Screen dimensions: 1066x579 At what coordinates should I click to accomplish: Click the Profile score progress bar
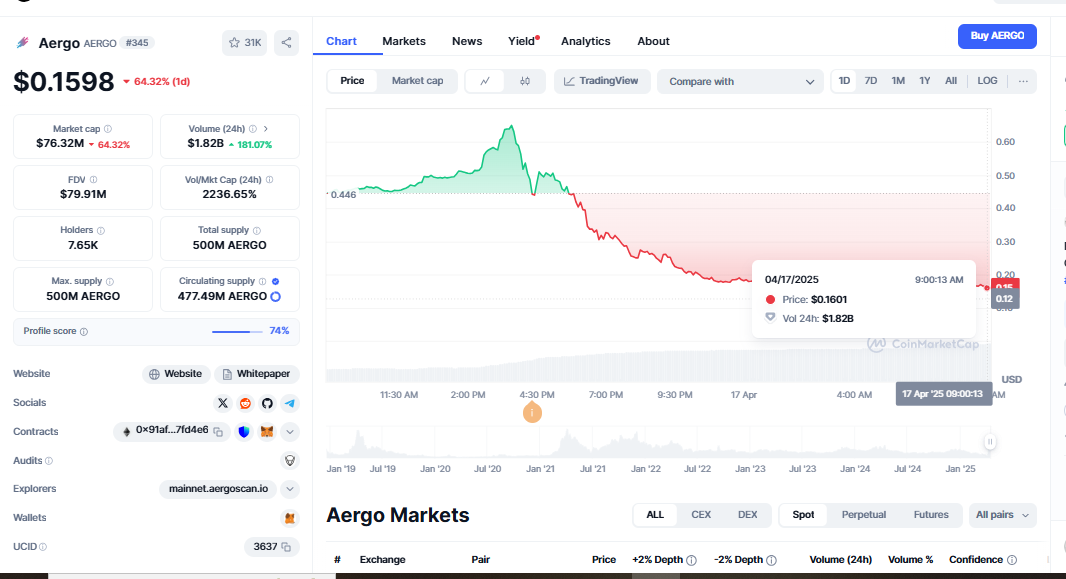[237, 332]
